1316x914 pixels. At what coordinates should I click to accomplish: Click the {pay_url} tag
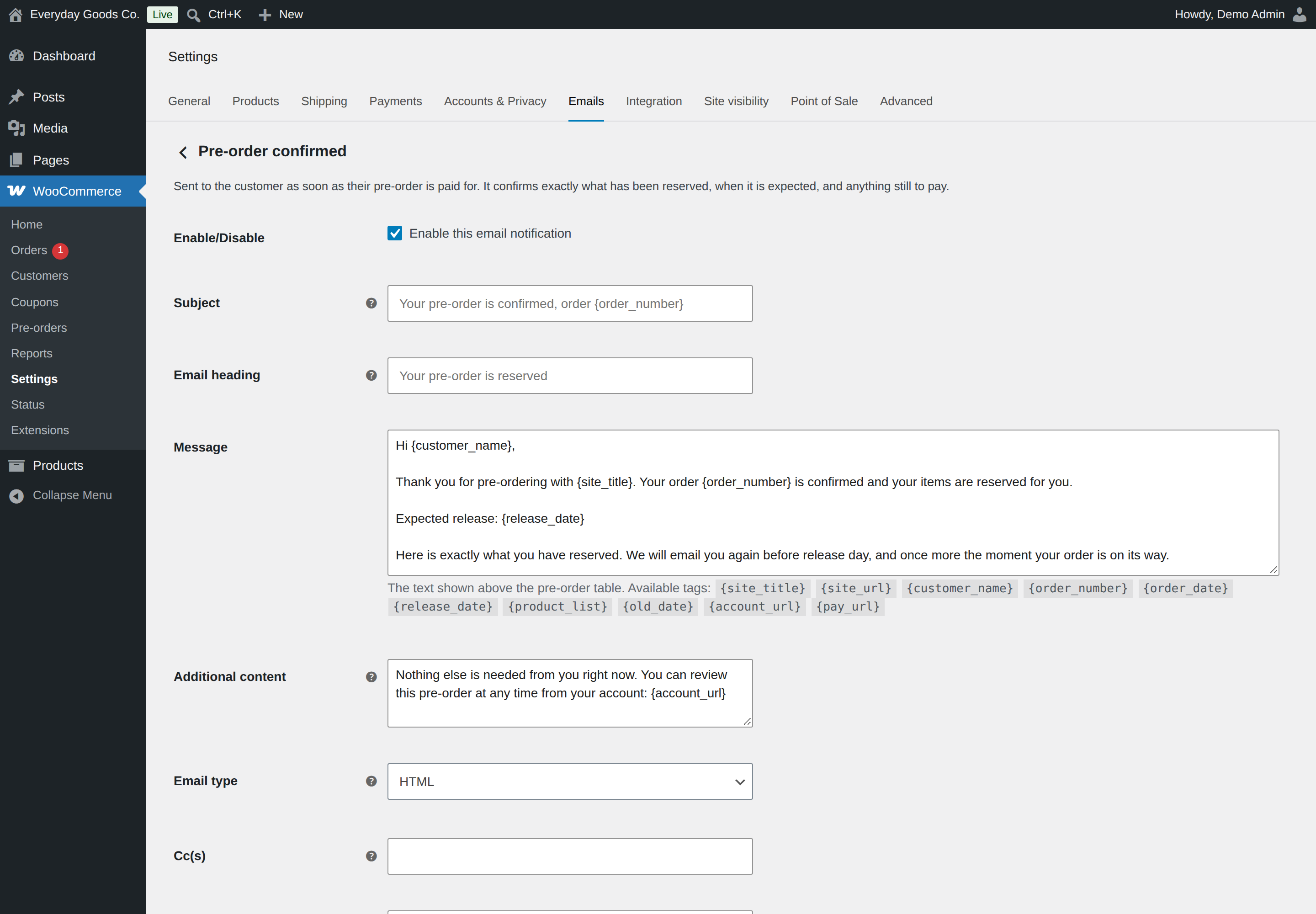click(848, 606)
